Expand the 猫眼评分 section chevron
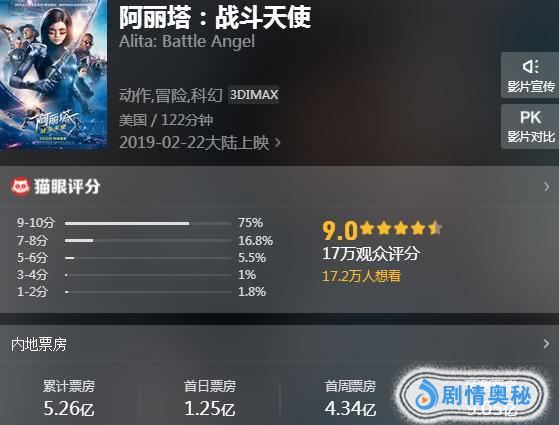 point(547,186)
